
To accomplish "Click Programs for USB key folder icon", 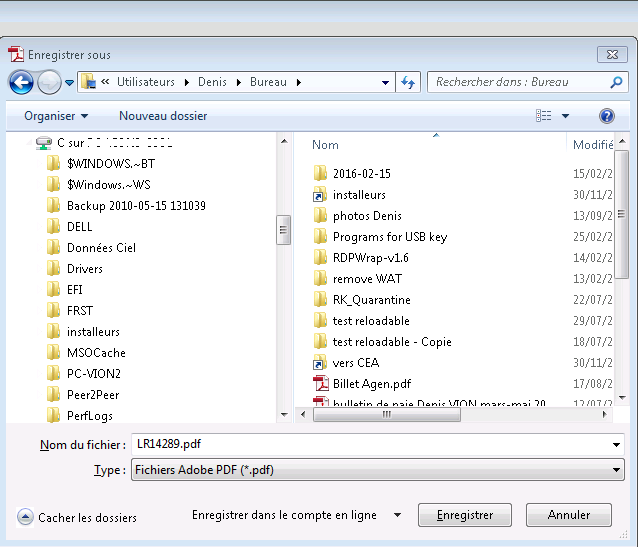I will tap(320, 237).
